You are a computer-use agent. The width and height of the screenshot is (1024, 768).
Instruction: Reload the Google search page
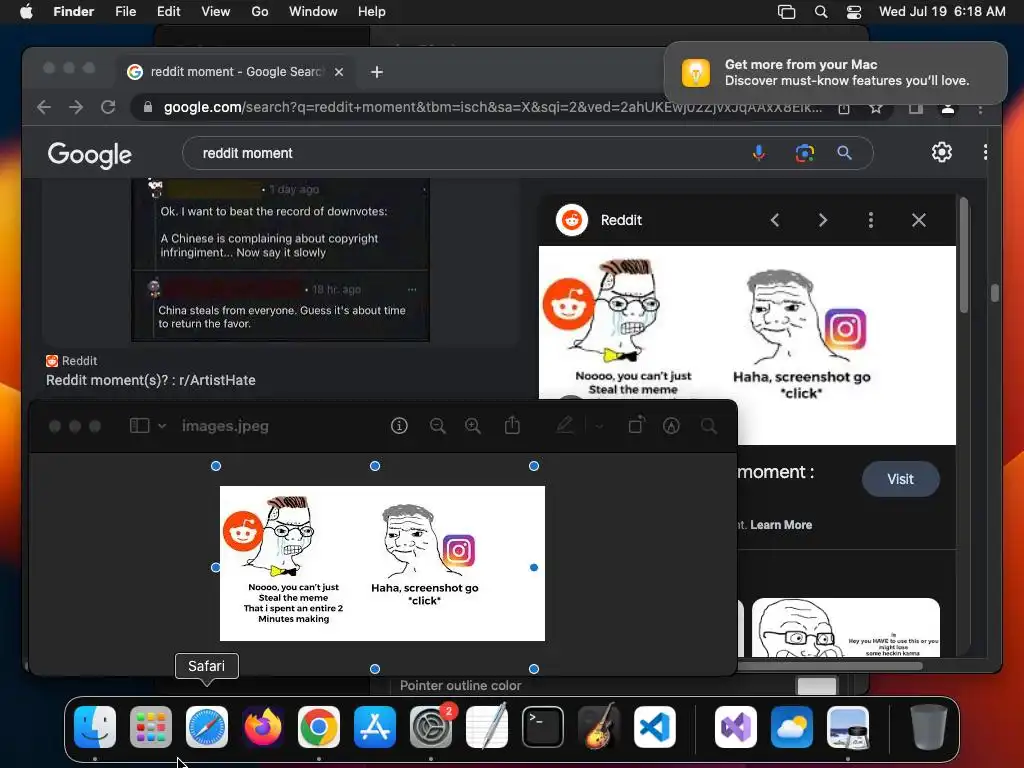(108, 106)
